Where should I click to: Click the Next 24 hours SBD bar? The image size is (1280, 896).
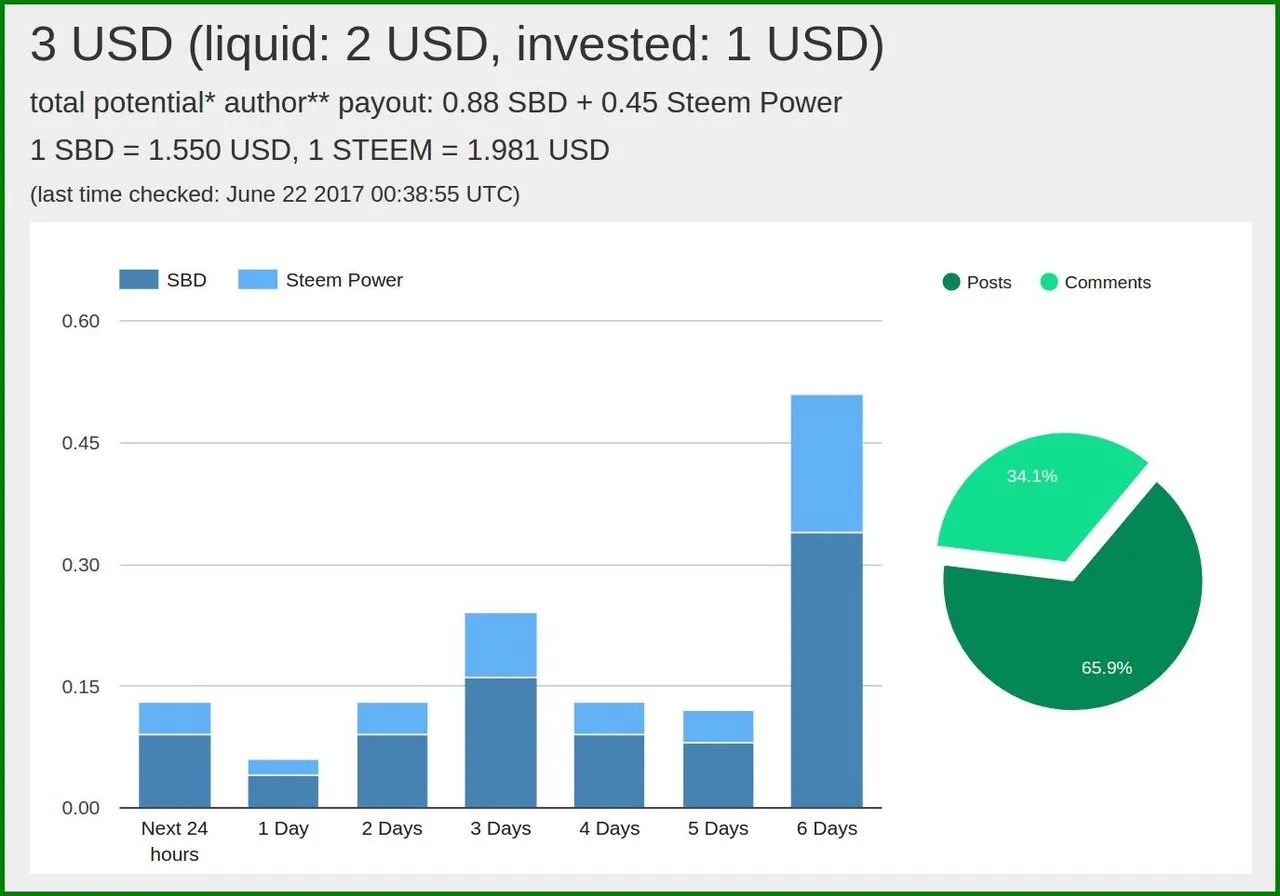coord(174,771)
